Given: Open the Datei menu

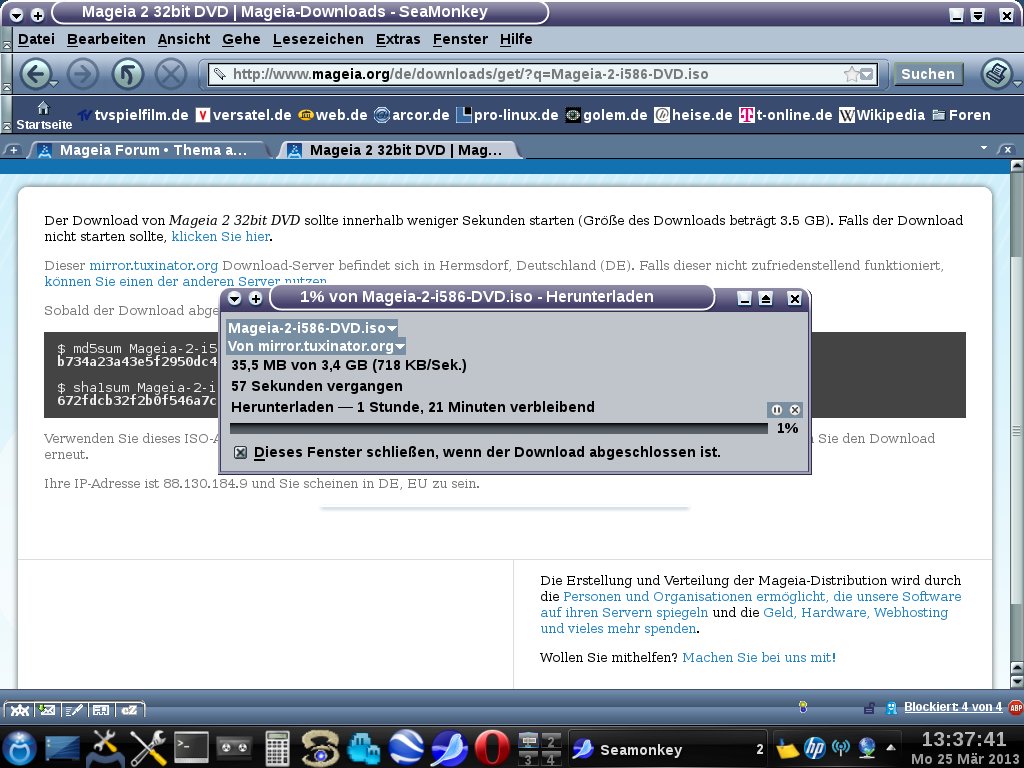Looking at the screenshot, I should [x=37, y=39].
